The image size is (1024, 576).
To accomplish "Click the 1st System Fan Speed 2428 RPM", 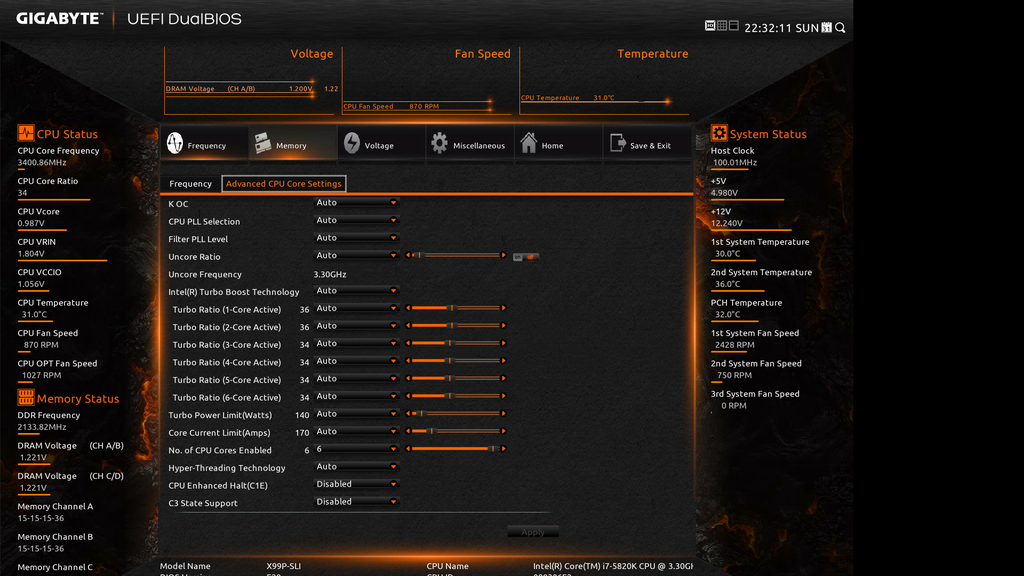I will [734, 345].
